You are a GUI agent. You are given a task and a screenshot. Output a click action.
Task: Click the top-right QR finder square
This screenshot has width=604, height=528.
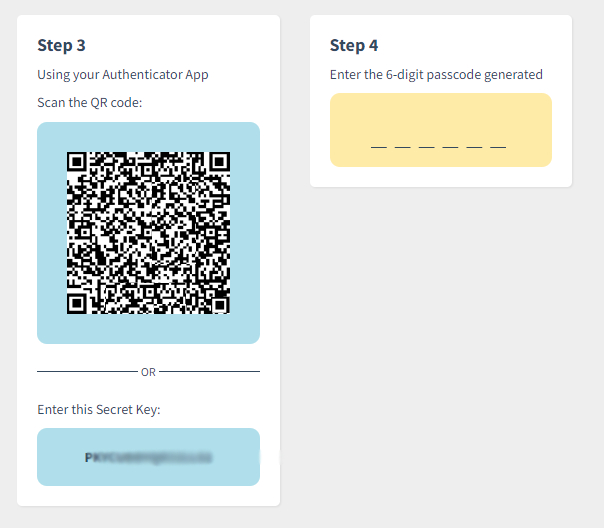(x=220, y=161)
